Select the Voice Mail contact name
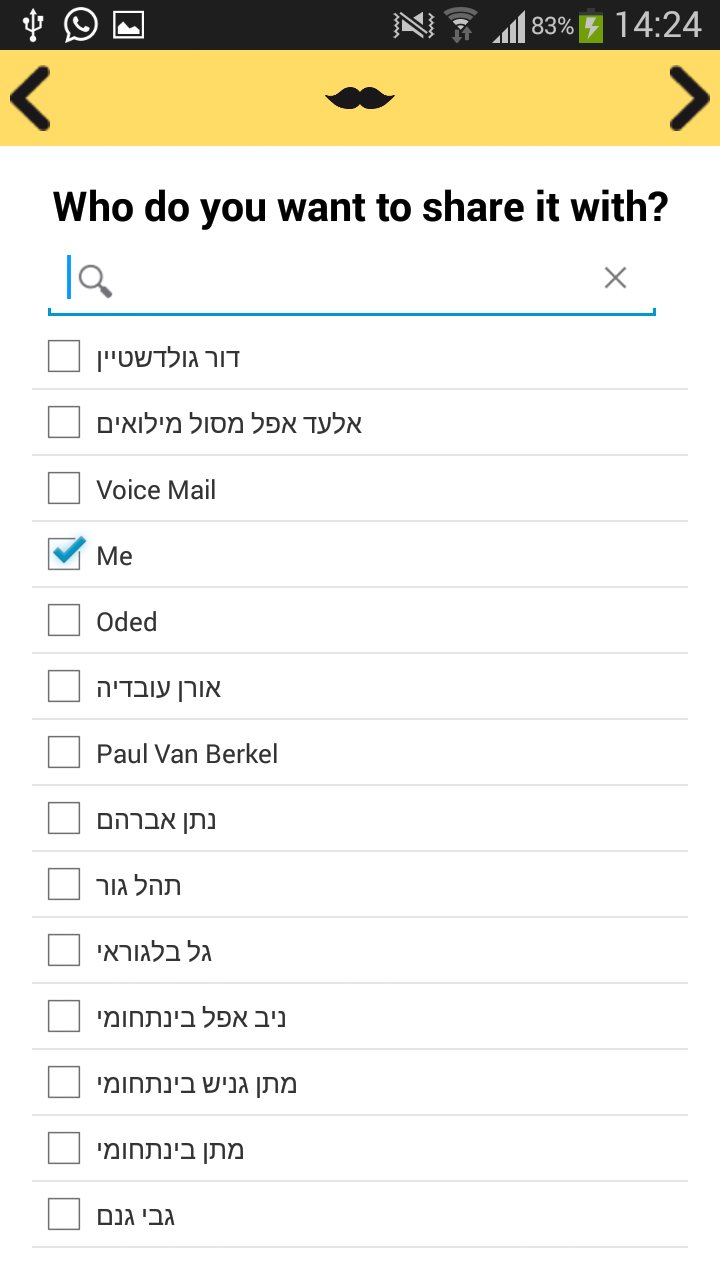 pos(156,490)
